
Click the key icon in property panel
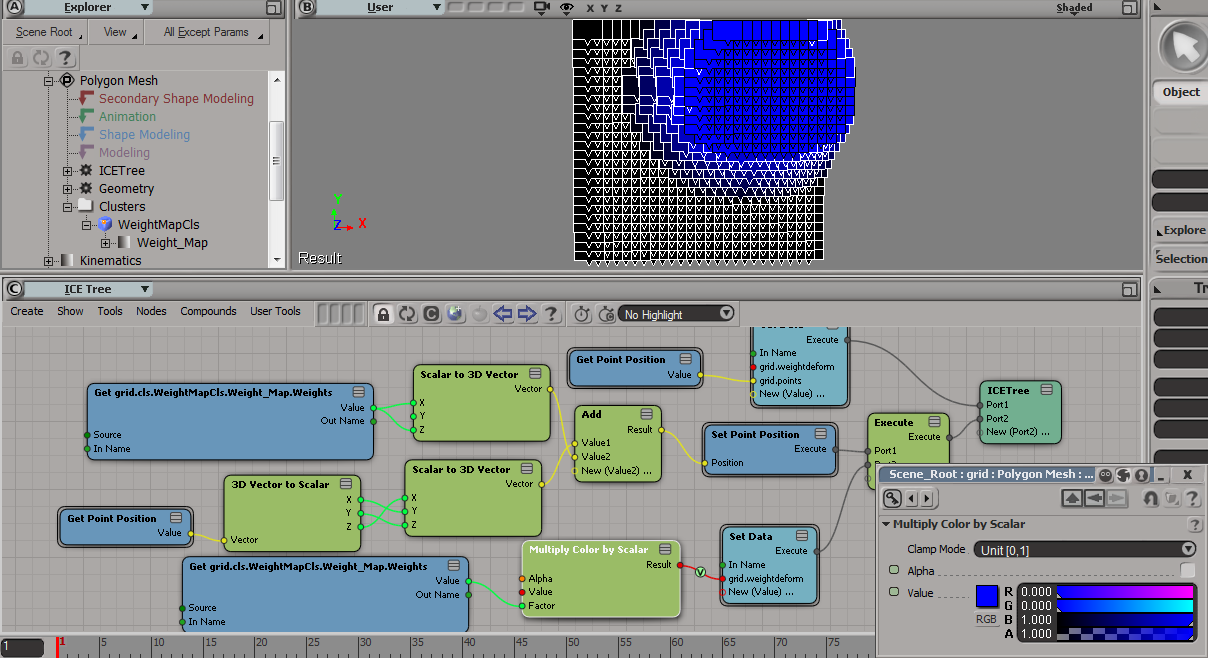[x=893, y=498]
